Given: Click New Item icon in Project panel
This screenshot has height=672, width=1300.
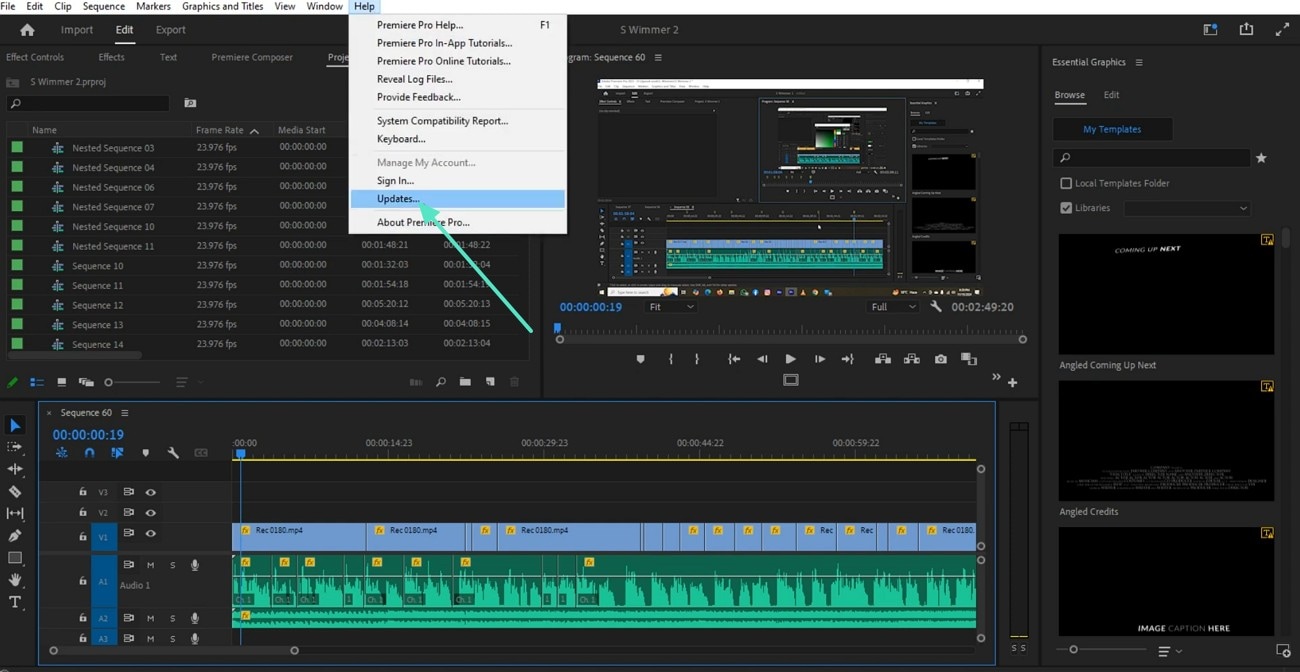Looking at the screenshot, I should coord(490,382).
